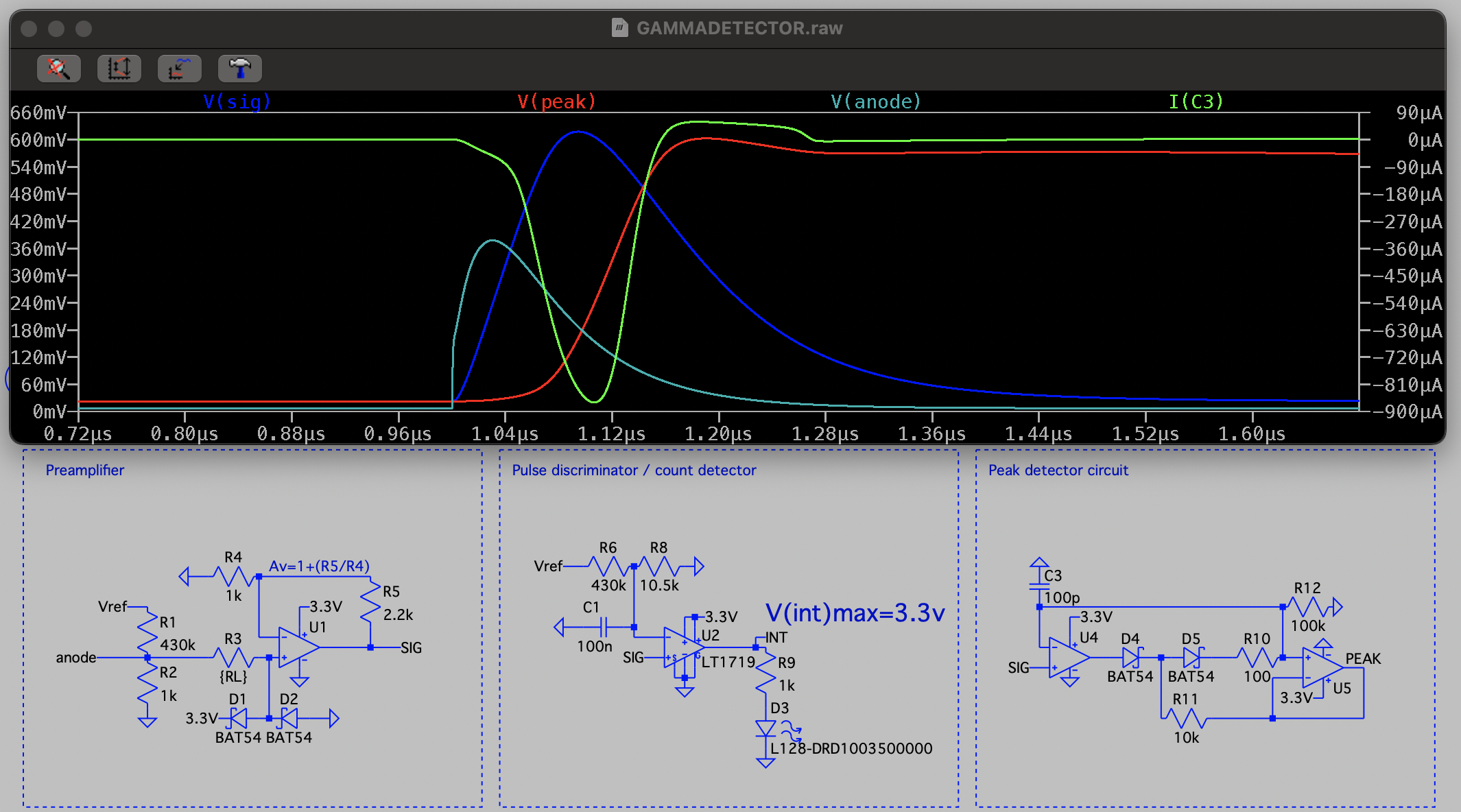Click the V(int)max=3.3v text annotation
Image resolution: width=1461 pixels, height=812 pixels.
tap(855, 613)
